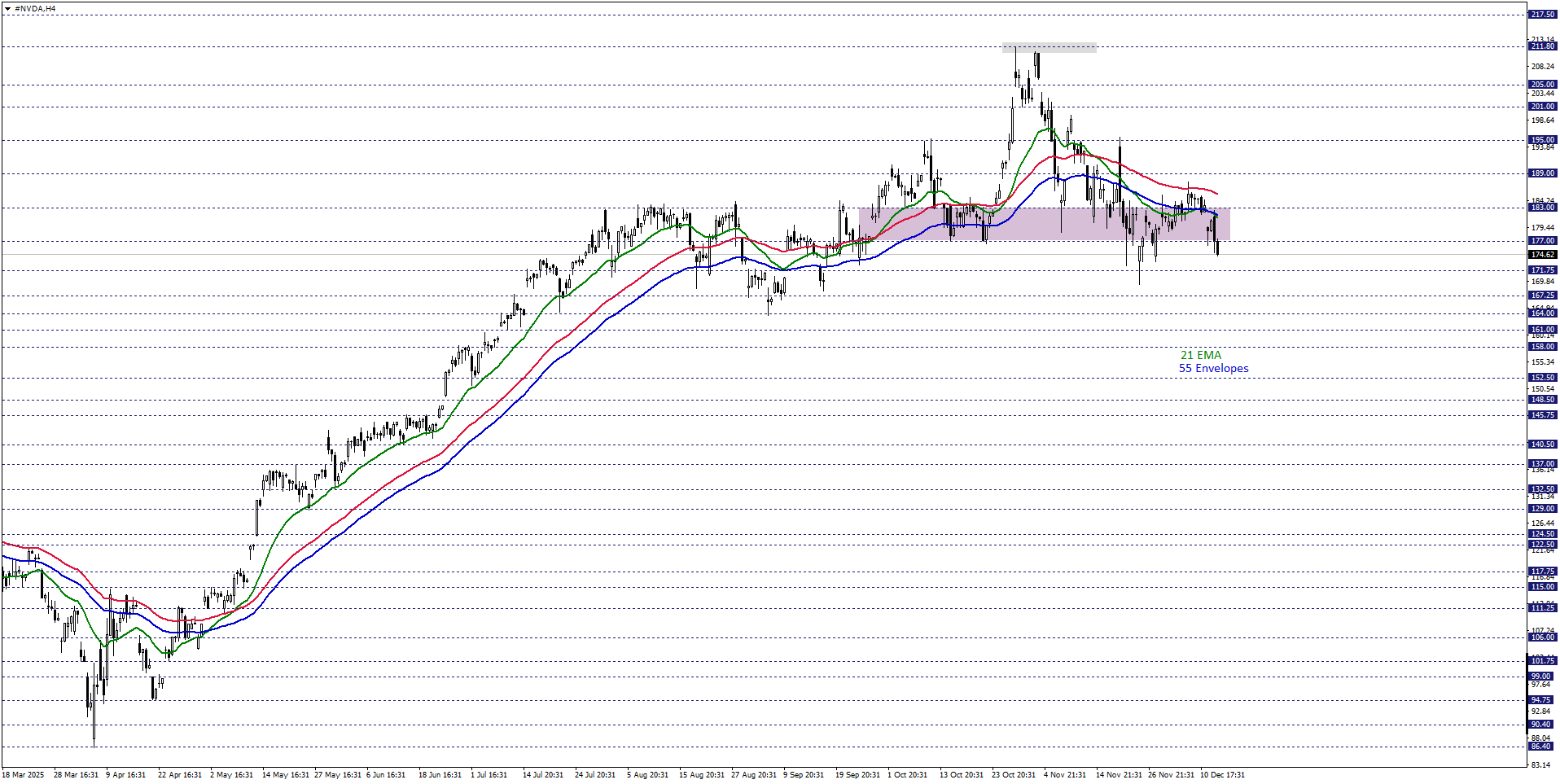Click the 1 Jul 16:31 date label
Viewport: 1560px width, 784px height.
click(x=489, y=774)
